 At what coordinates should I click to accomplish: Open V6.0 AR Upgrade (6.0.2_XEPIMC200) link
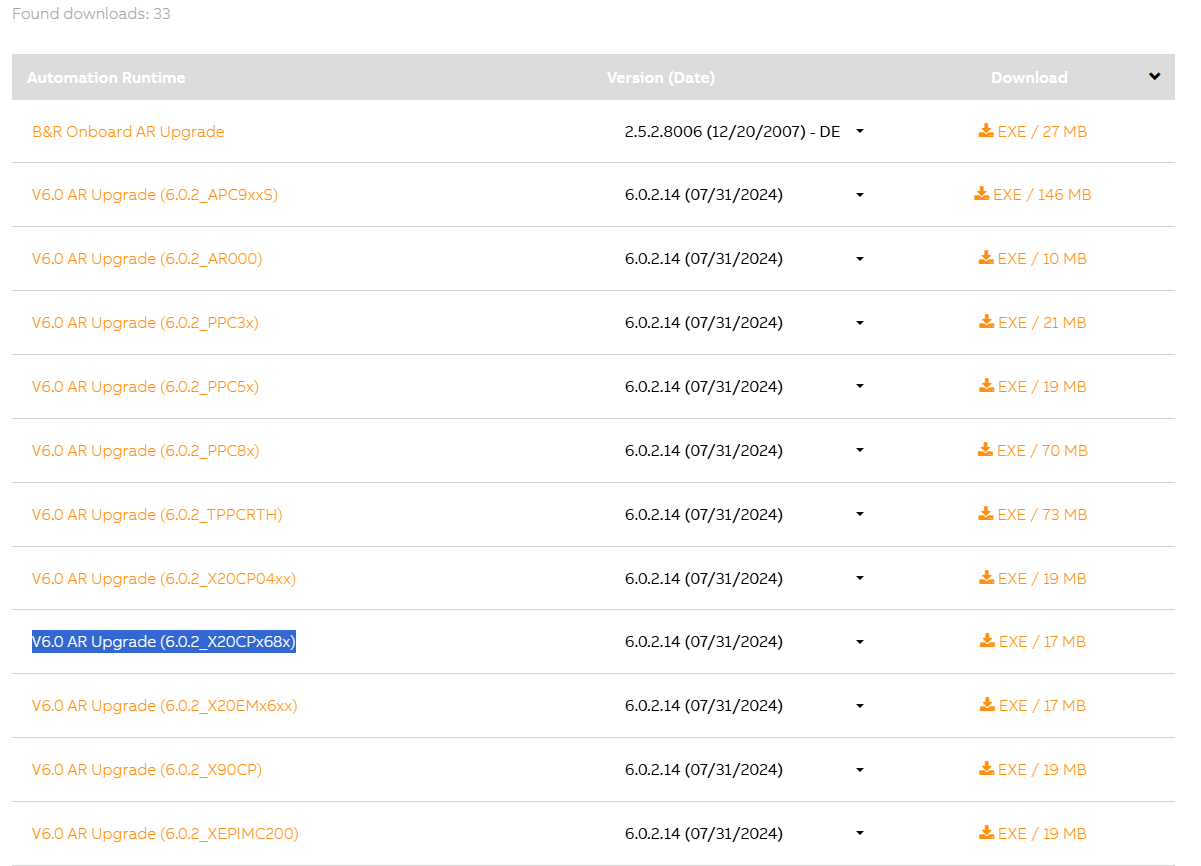coord(165,833)
